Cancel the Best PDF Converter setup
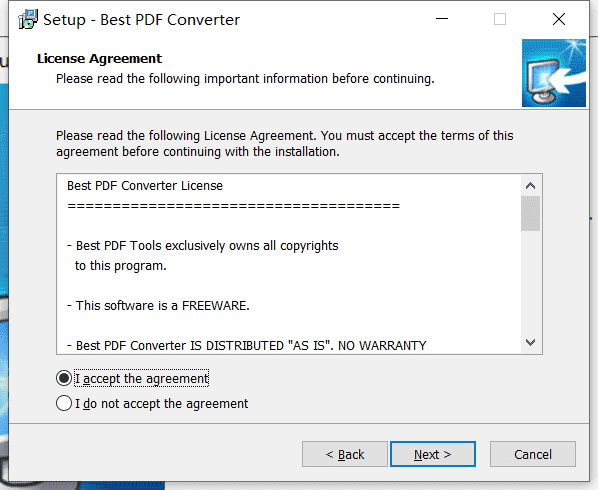Screen dimensions: 598x490 533,454
